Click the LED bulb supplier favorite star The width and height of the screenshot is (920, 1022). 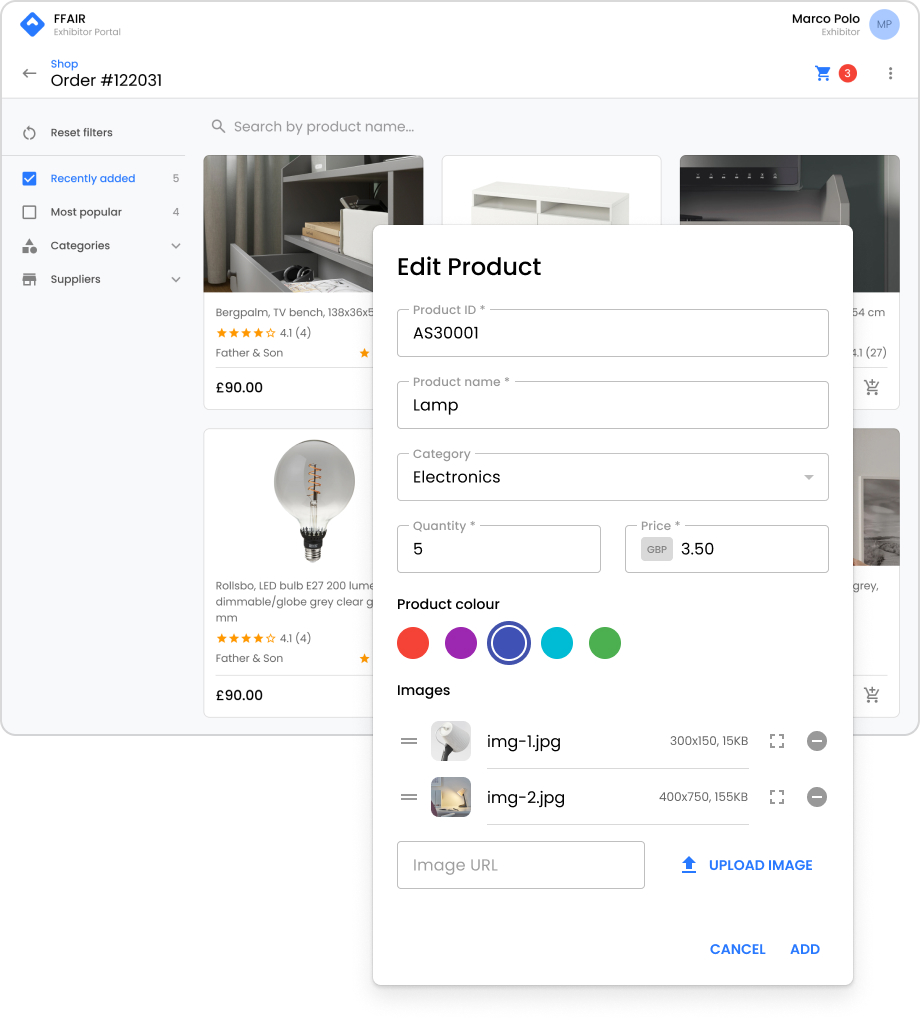tap(364, 659)
